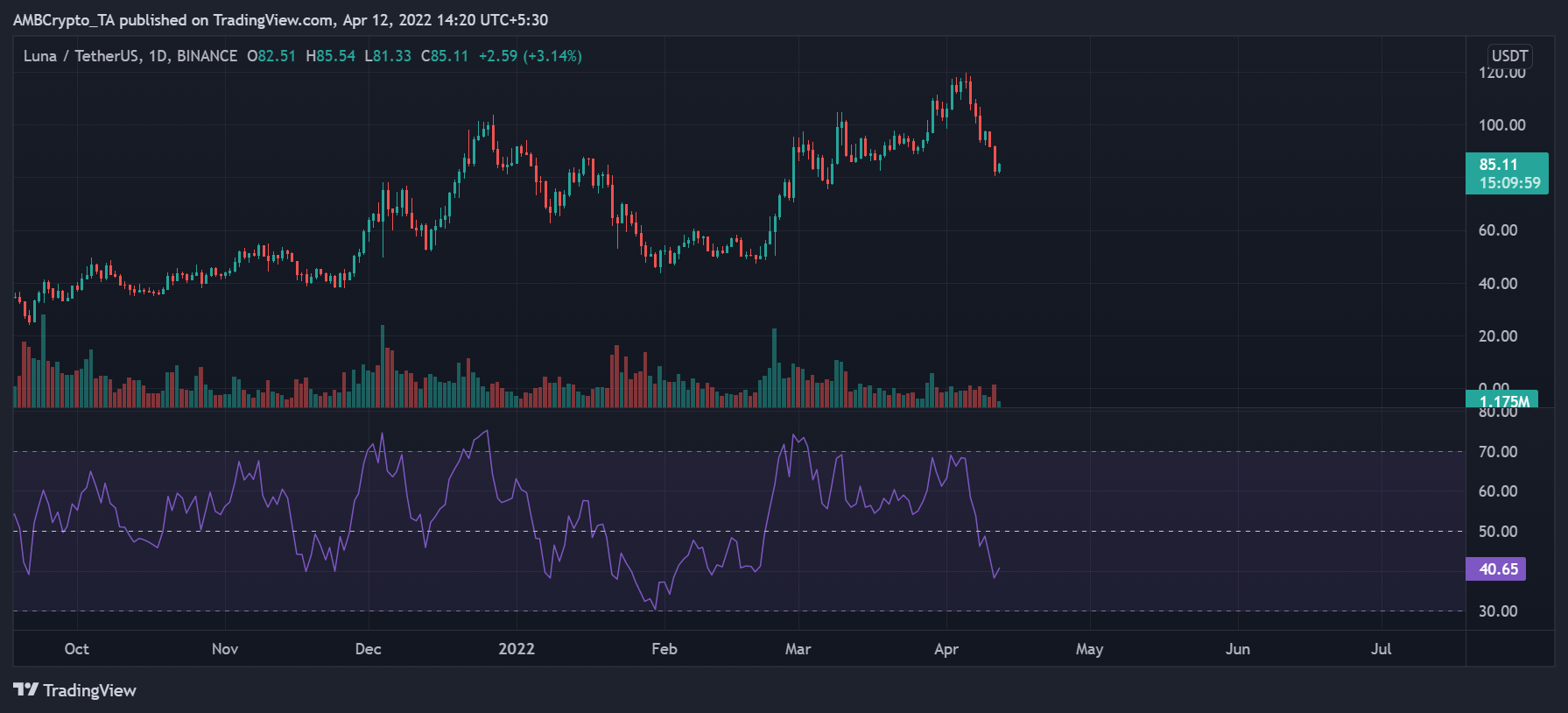The image size is (1568, 713).
Task: Click the RSI value label 40.65
Action: 1497,569
